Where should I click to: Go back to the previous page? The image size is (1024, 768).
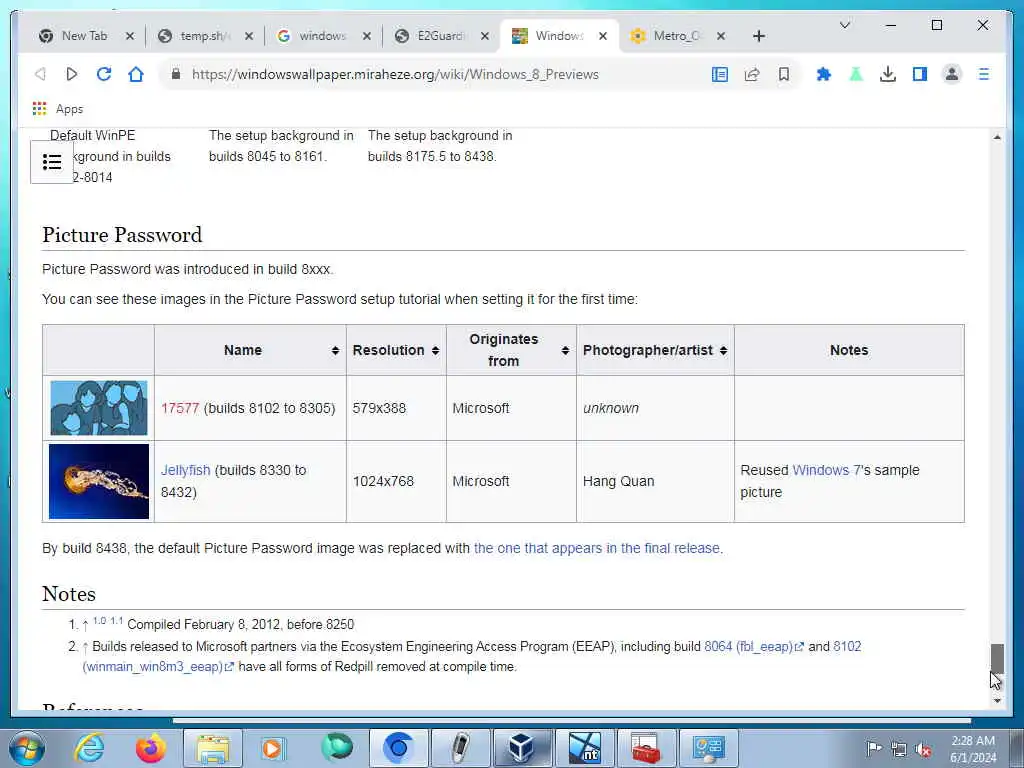(40, 74)
